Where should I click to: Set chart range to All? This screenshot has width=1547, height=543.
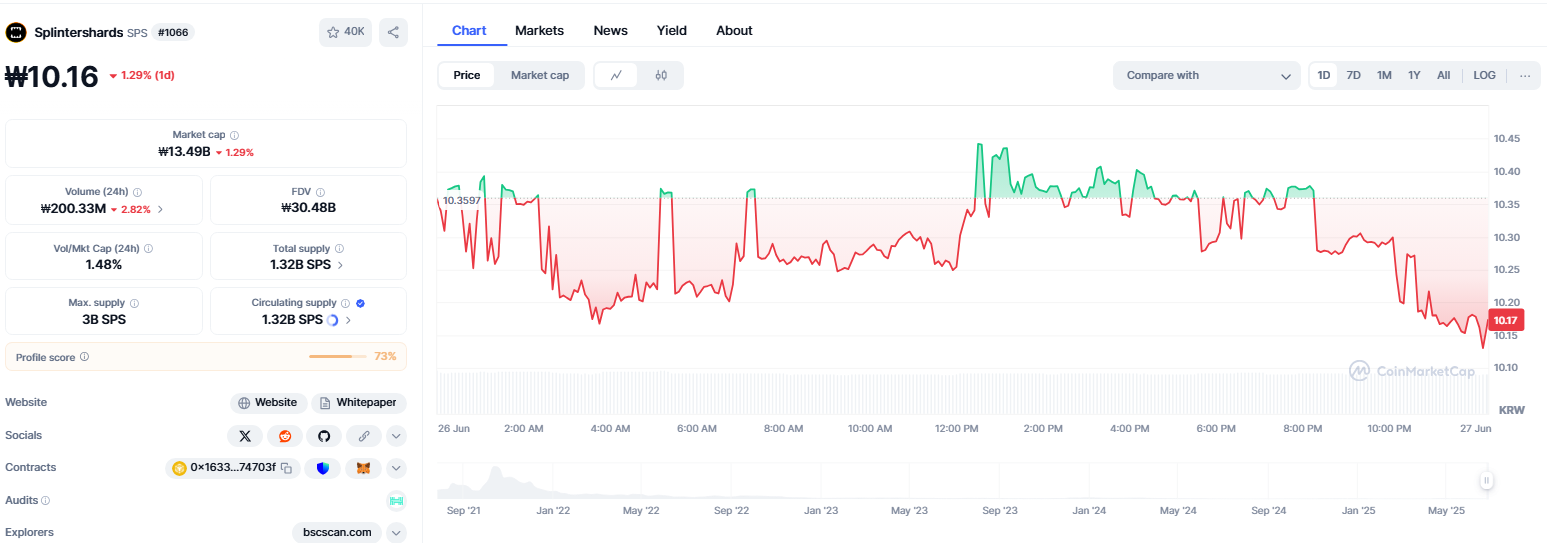1444,75
